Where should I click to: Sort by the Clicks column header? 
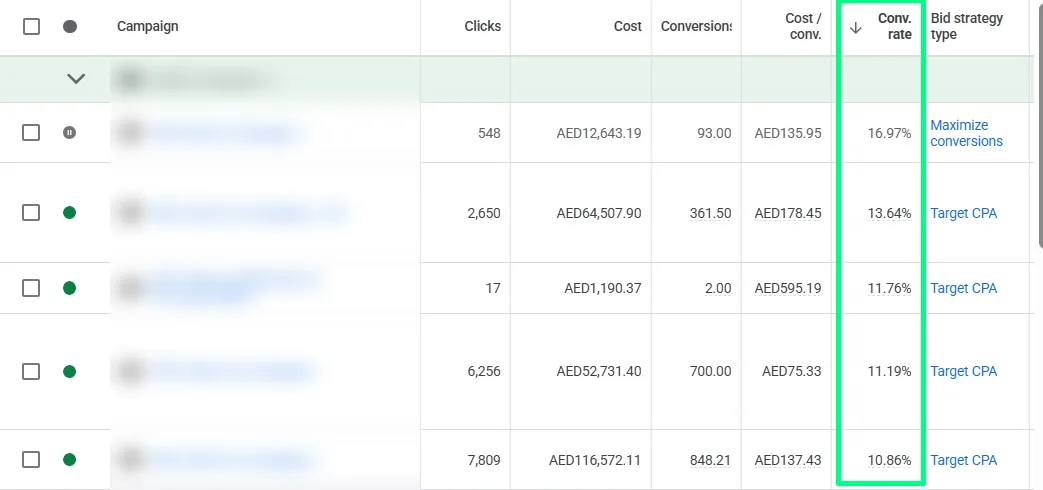click(483, 27)
